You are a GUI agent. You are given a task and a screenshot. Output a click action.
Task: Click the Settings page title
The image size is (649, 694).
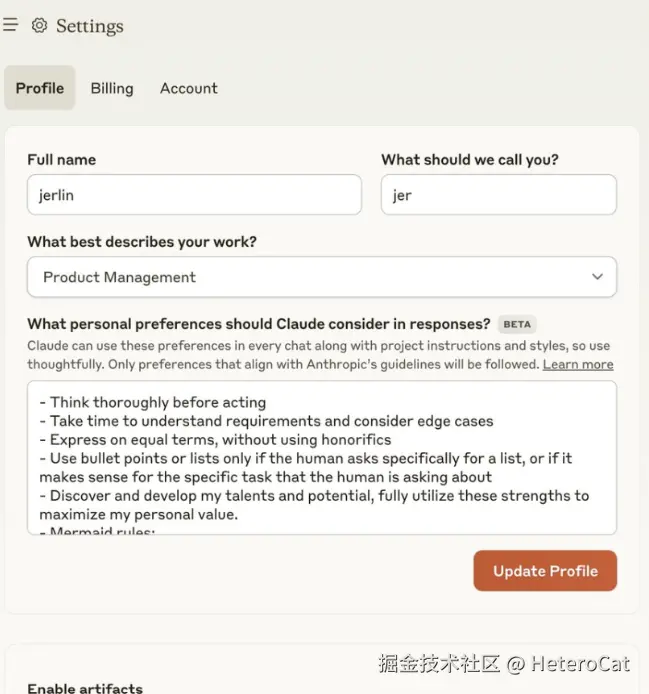point(90,26)
